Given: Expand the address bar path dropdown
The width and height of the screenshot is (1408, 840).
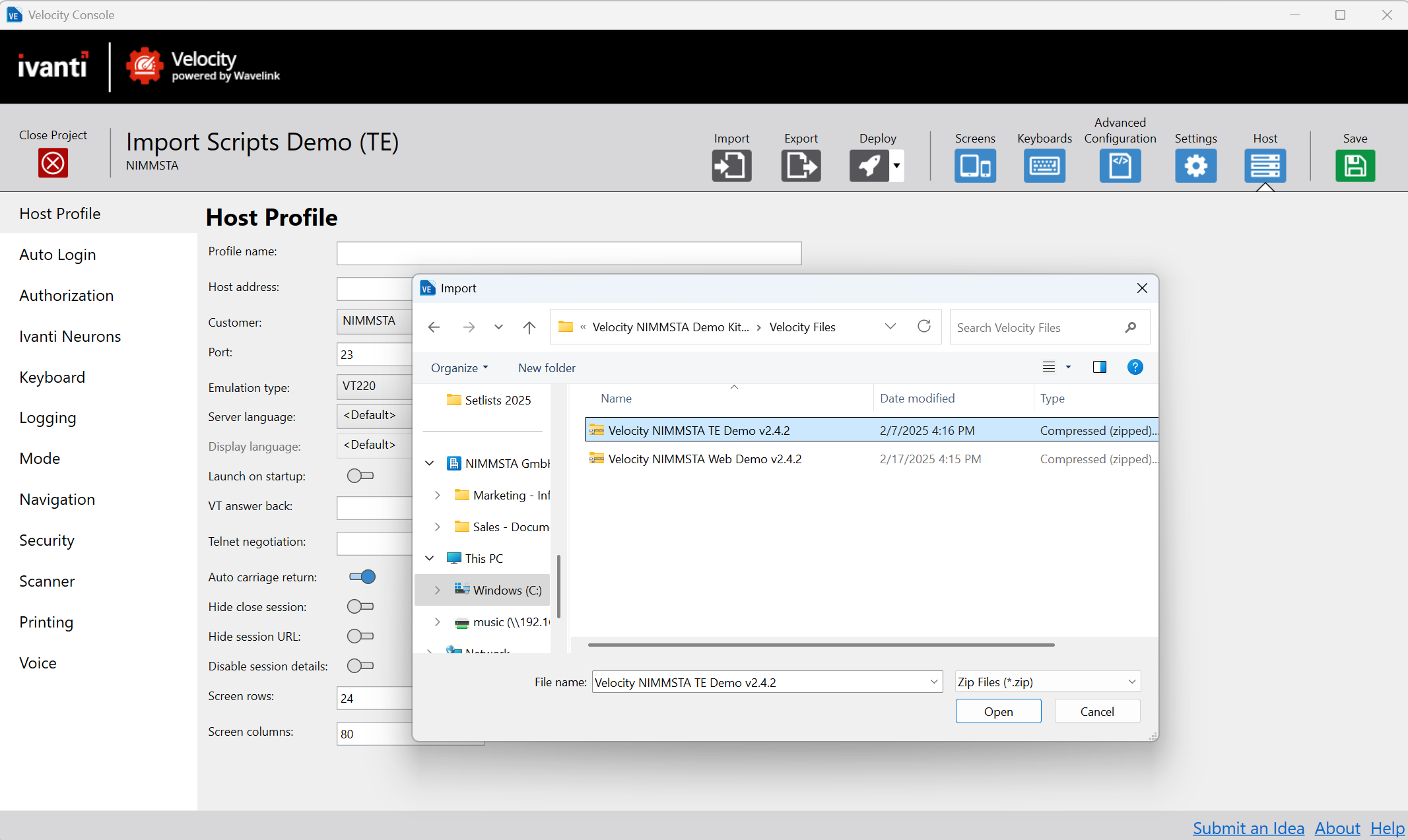Looking at the screenshot, I should click(x=890, y=327).
